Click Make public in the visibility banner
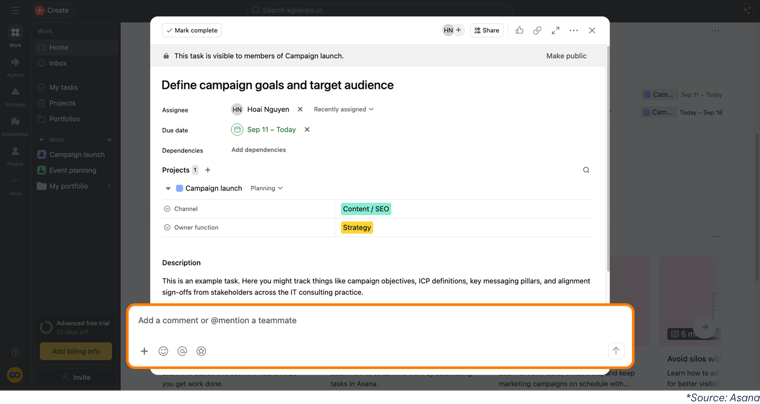 pos(566,56)
